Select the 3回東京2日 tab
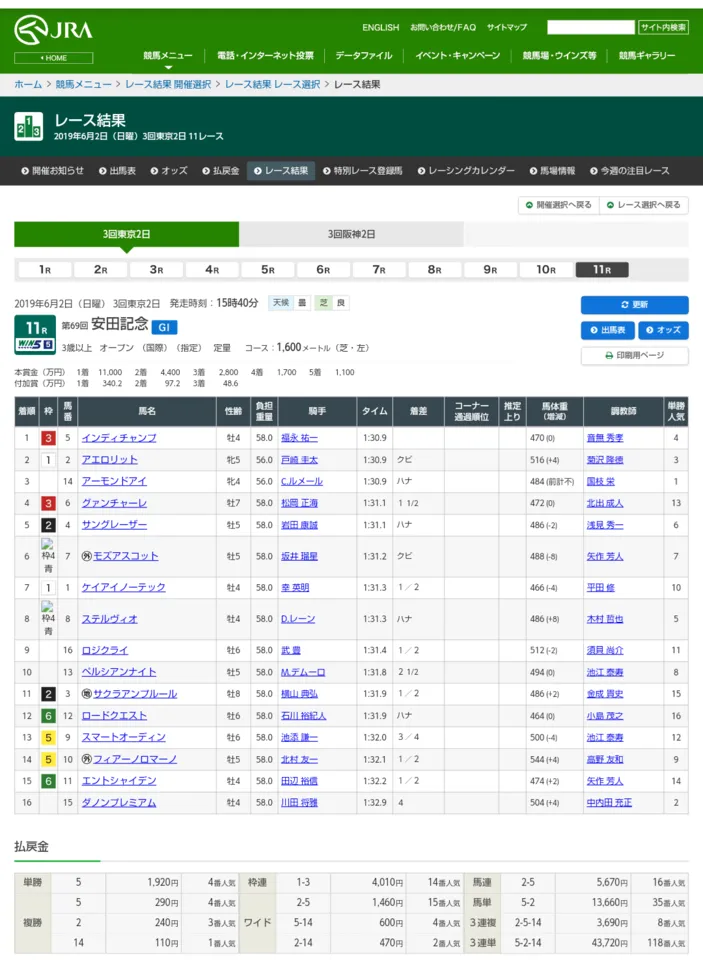This screenshot has width=703, height=960. [x=127, y=234]
